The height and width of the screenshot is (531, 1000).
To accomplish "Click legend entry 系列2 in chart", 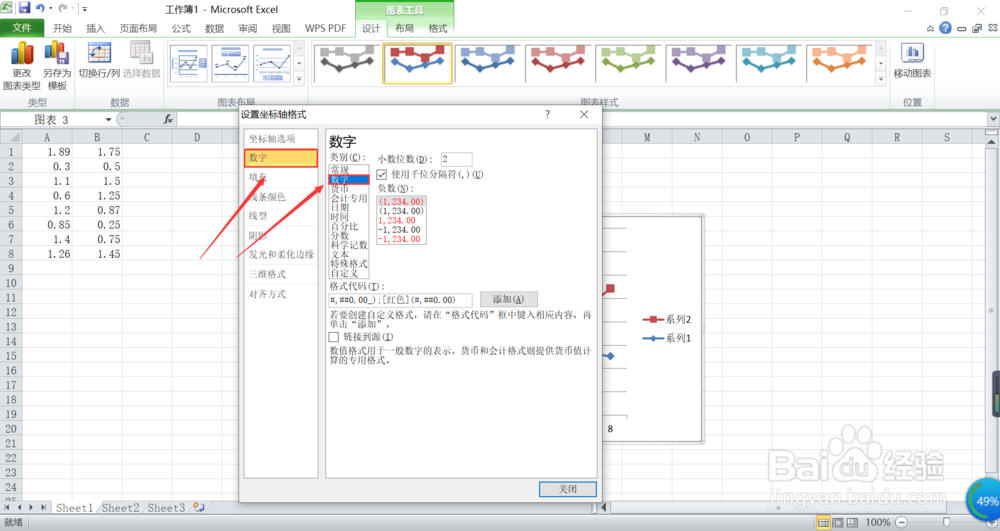I will click(666, 319).
